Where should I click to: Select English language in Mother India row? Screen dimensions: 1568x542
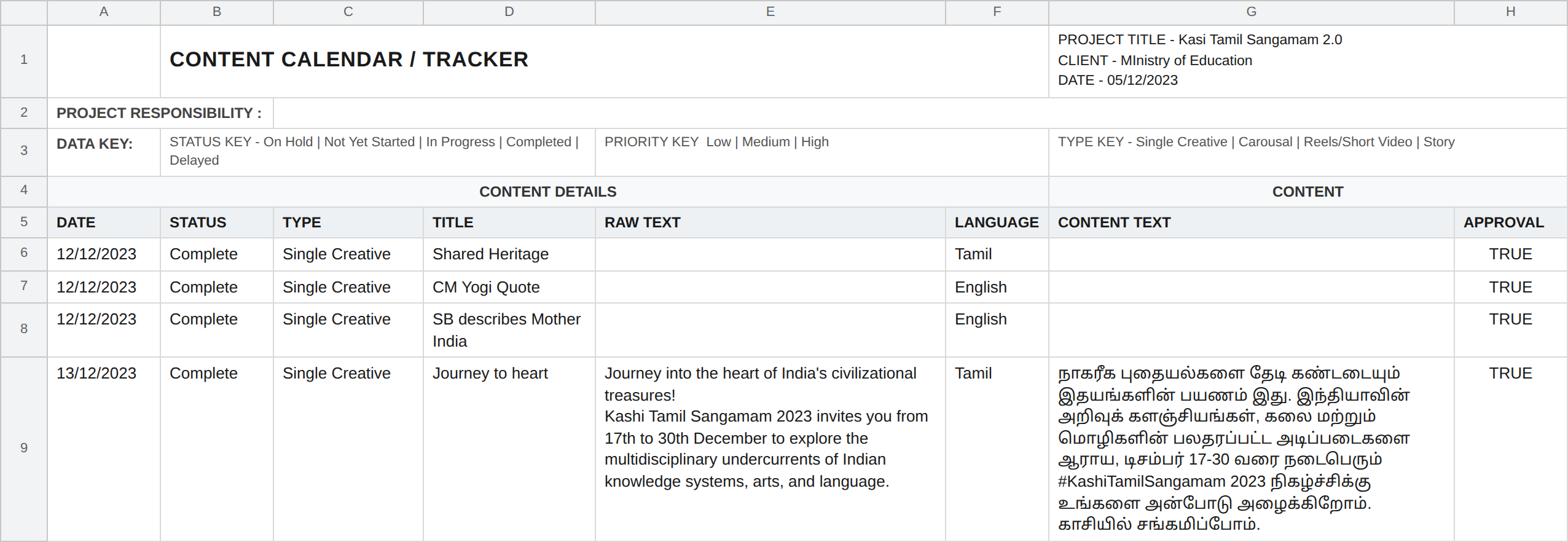(997, 330)
